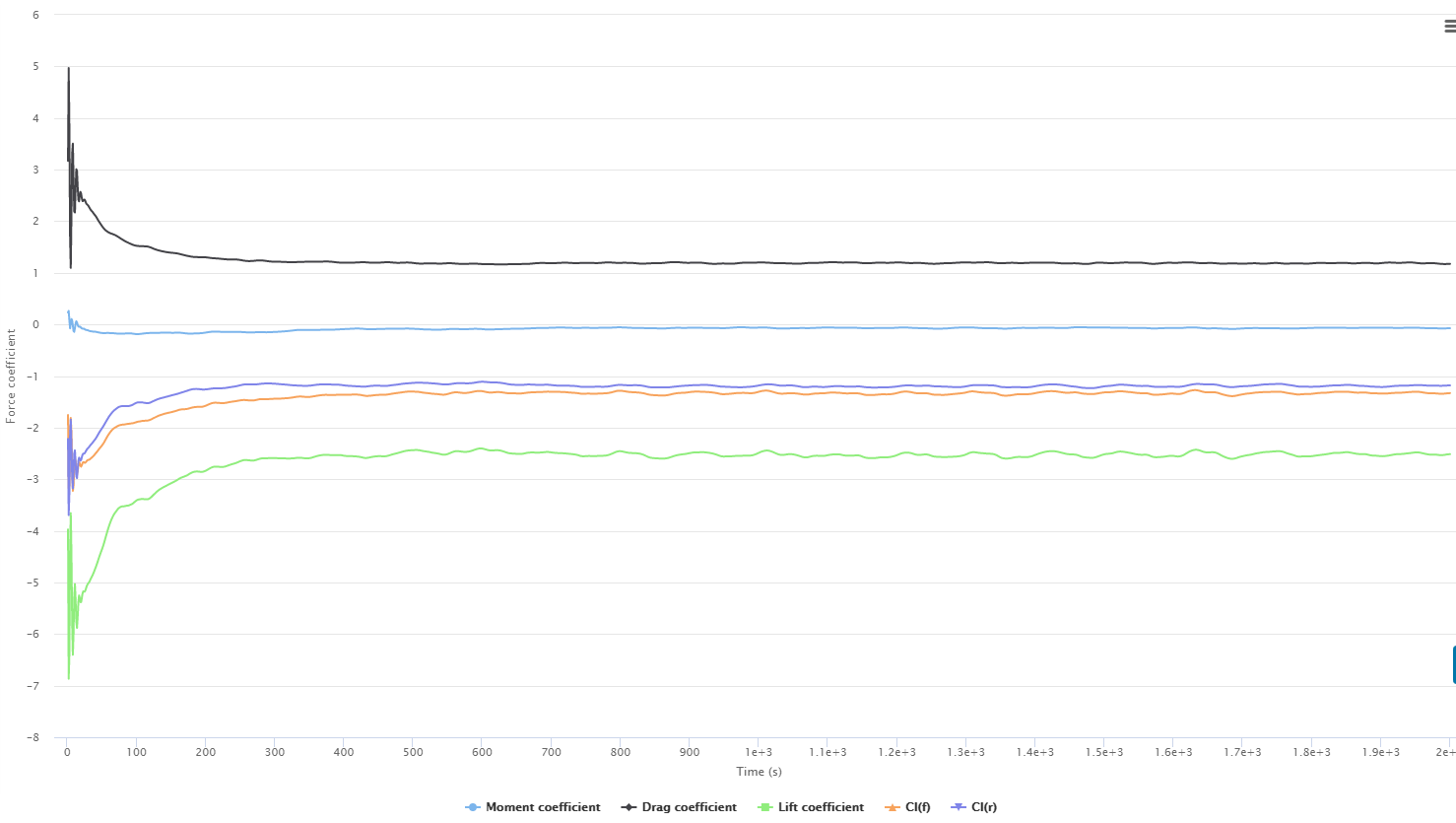Viewport: 1456px width, 823px height.
Task: Click the teal side tab at right edge
Action: point(1453,664)
